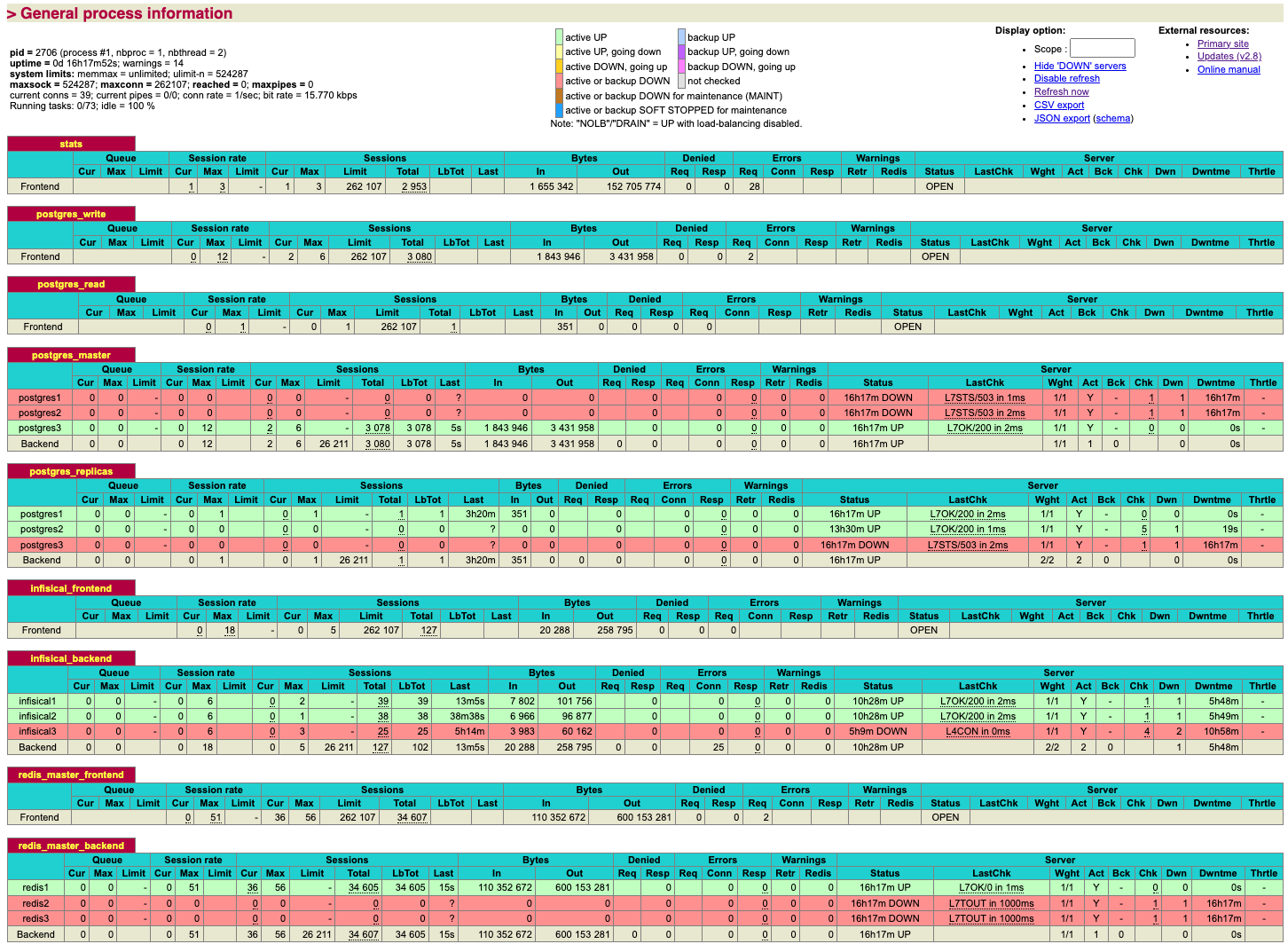Open the JSON export link
Screen dimensions: 1288x944
(1062, 118)
